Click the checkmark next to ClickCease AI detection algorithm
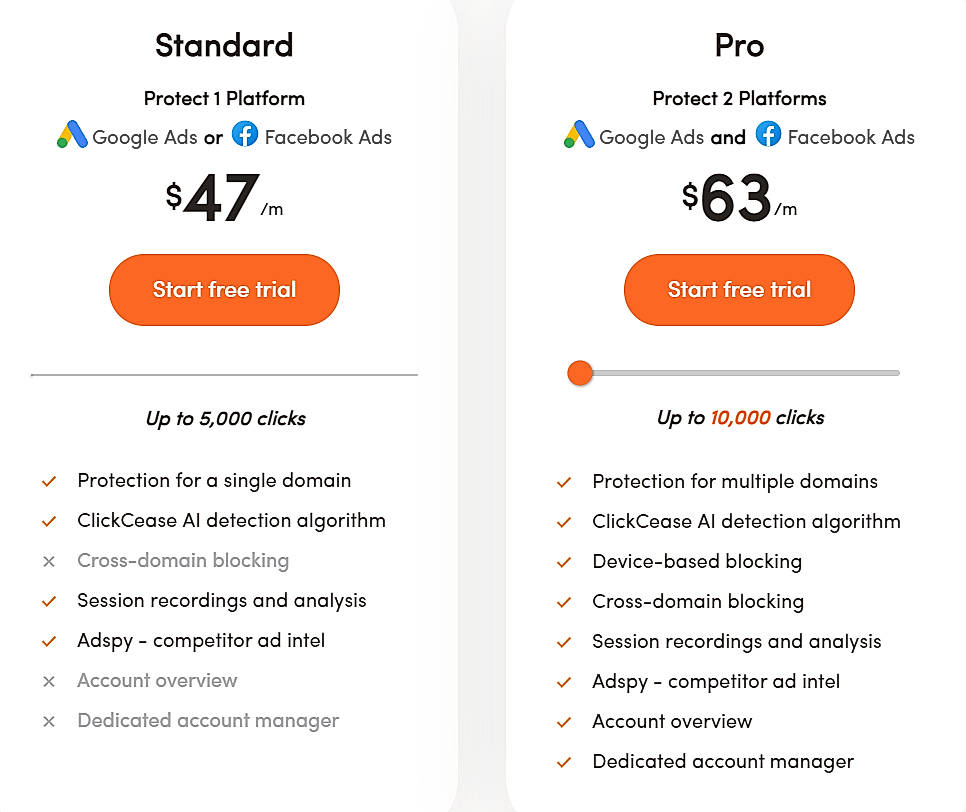This screenshot has width=966, height=812. [x=49, y=521]
